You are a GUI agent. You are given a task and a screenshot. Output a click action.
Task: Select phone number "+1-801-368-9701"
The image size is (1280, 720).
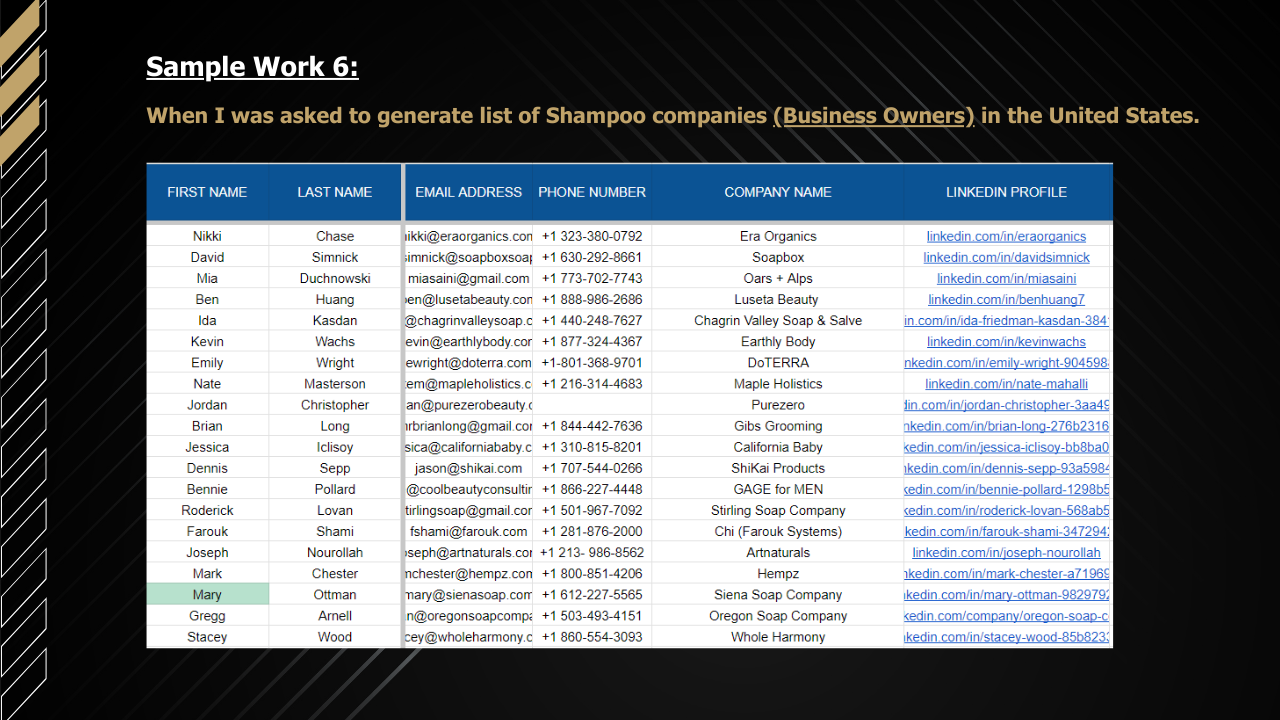tap(592, 363)
